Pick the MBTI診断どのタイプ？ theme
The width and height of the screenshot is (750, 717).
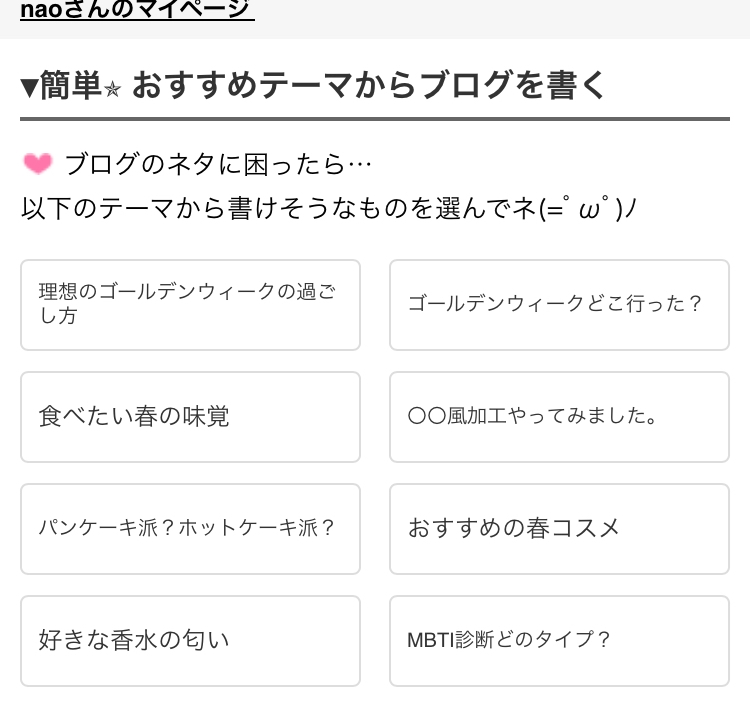(559, 640)
